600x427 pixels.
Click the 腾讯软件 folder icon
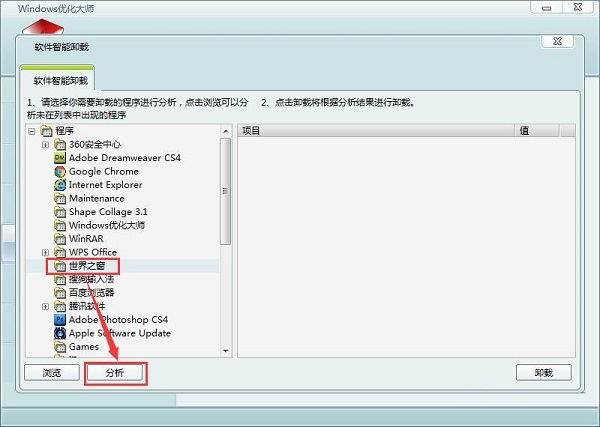click(60, 306)
